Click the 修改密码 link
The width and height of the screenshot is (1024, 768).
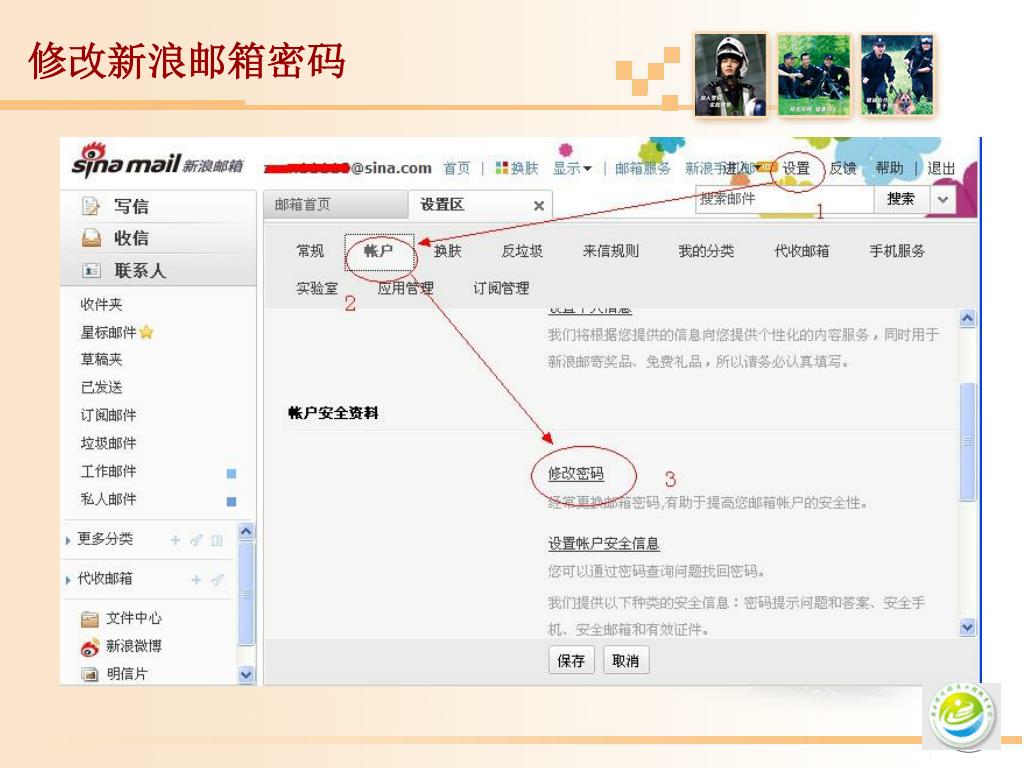point(576,473)
